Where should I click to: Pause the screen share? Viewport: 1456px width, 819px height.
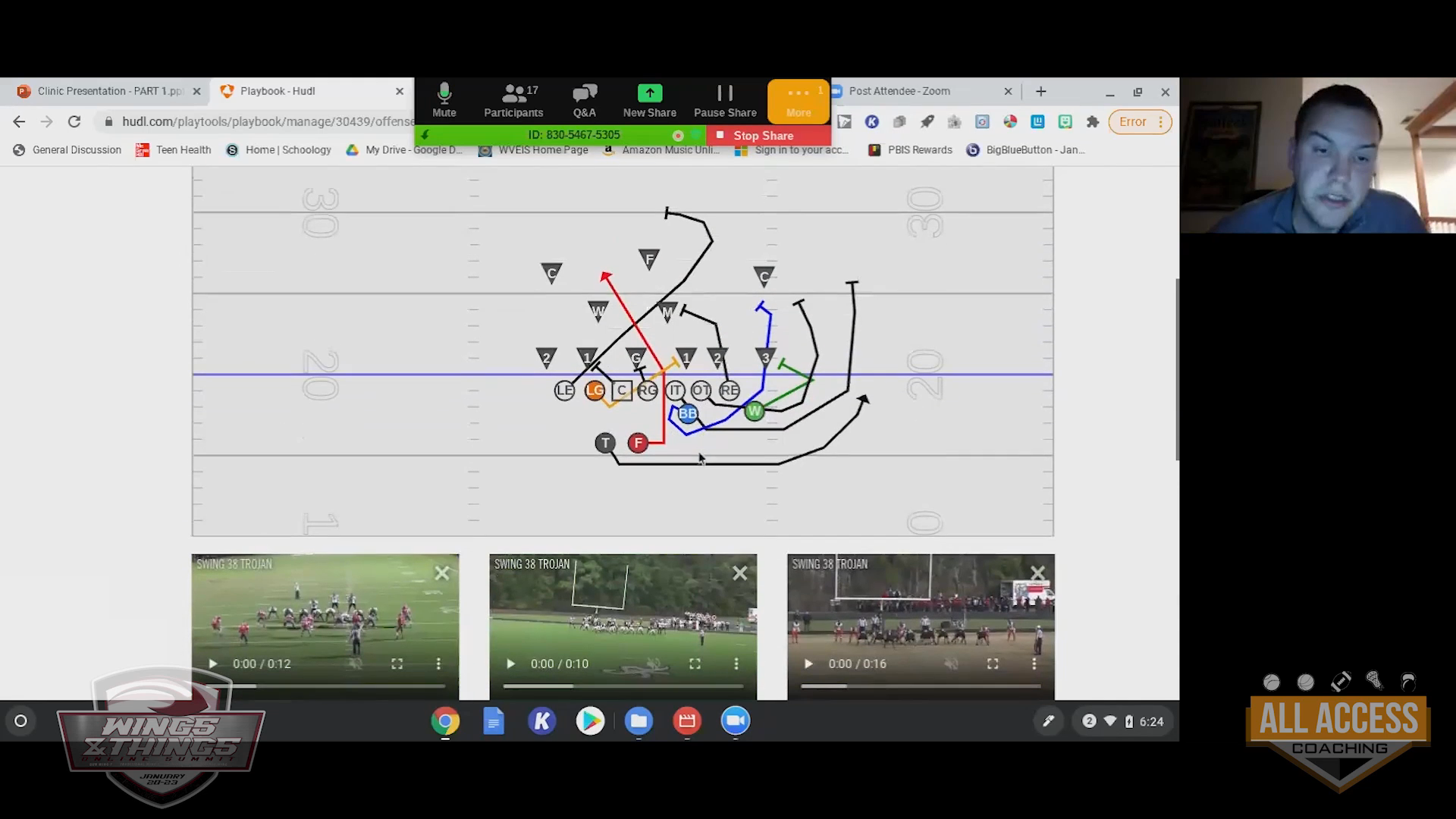point(725,100)
